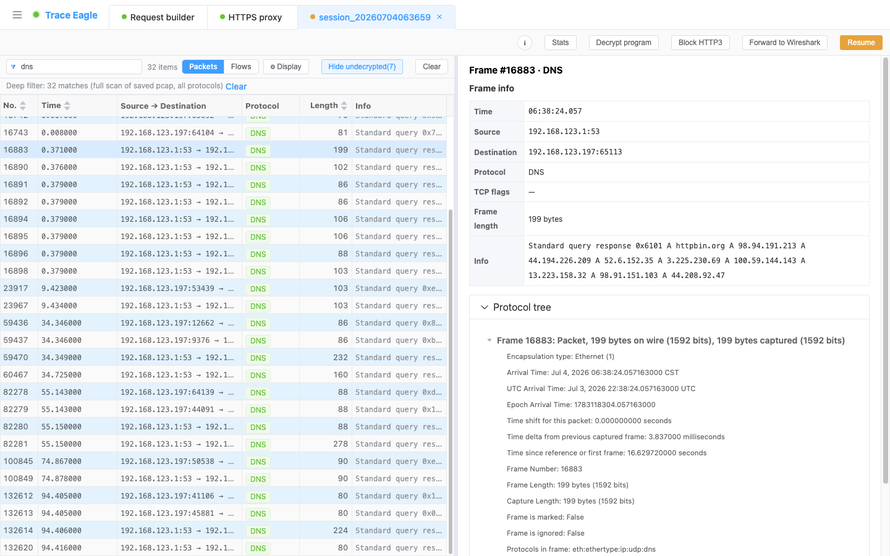
Task: Click Source value 192.168.123.1:53
Action: point(564,132)
